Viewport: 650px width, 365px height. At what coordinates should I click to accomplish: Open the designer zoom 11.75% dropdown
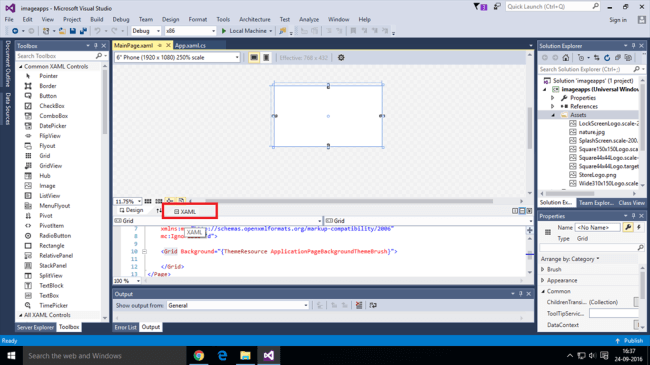[128, 202]
